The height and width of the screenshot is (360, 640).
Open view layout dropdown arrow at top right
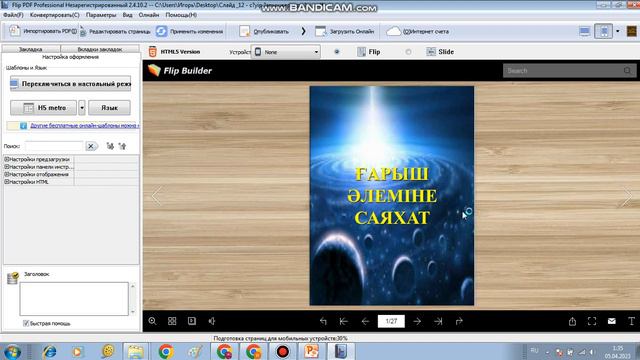tap(618, 31)
